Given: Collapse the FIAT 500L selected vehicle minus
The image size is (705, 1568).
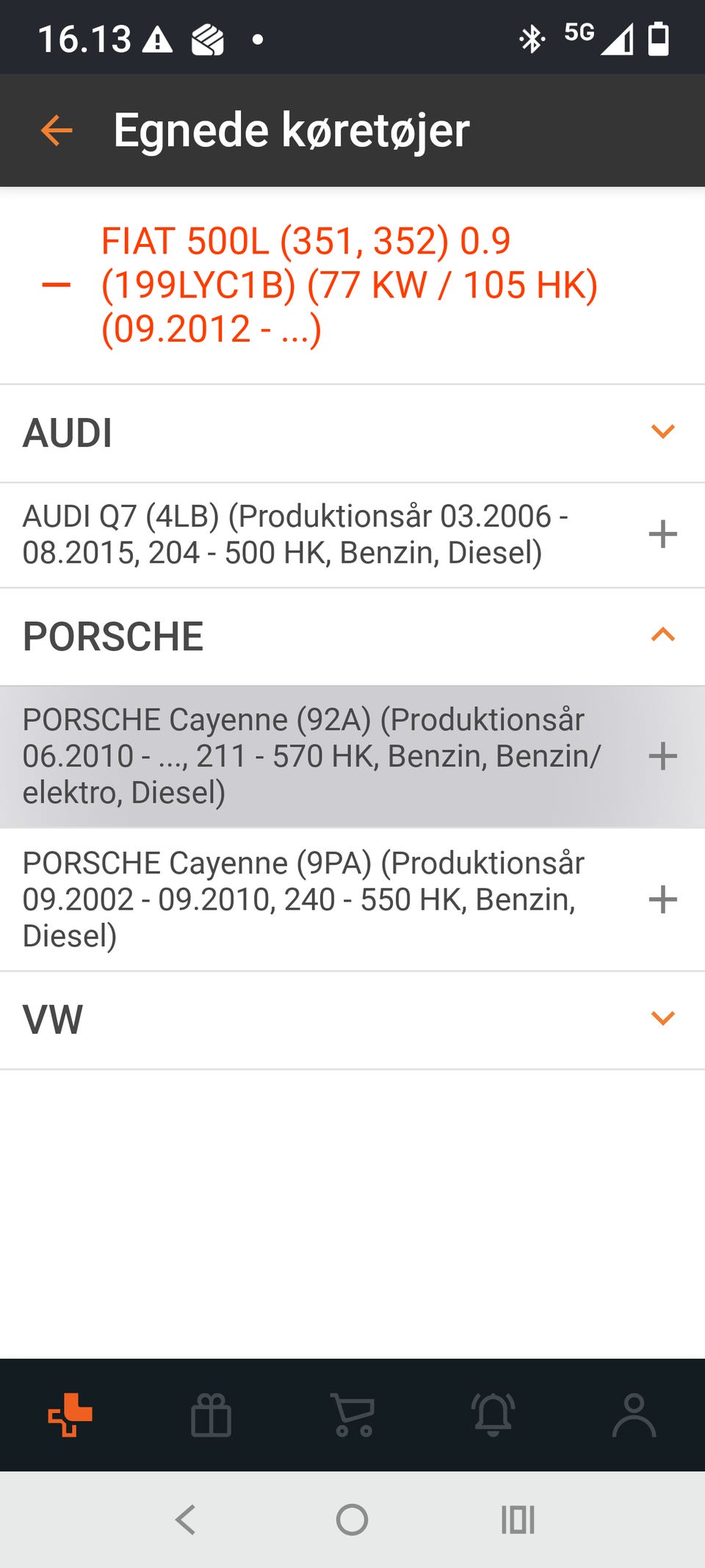Looking at the screenshot, I should pyautogui.click(x=57, y=285).
